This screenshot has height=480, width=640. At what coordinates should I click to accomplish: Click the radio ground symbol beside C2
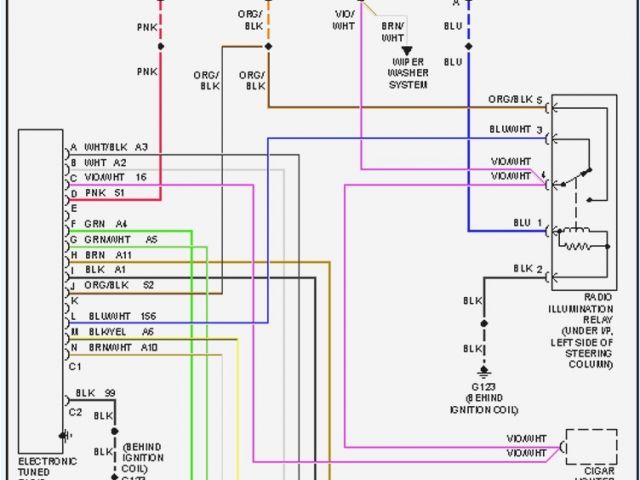(66, 435)
